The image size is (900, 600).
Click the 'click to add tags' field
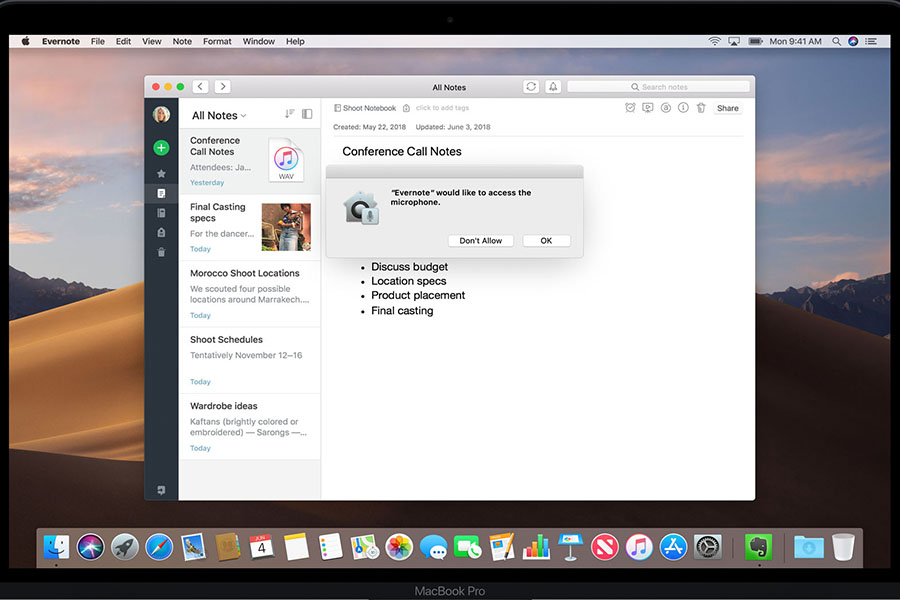click(x=442, y=108)
